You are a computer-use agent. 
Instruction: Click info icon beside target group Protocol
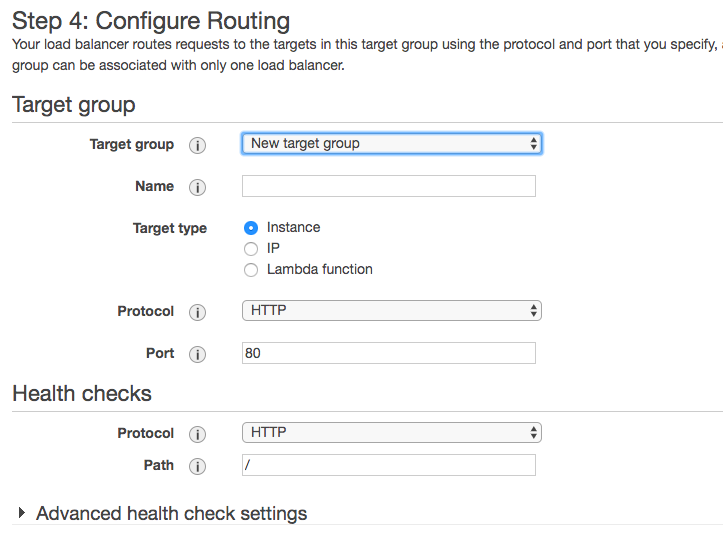[198, 312]
